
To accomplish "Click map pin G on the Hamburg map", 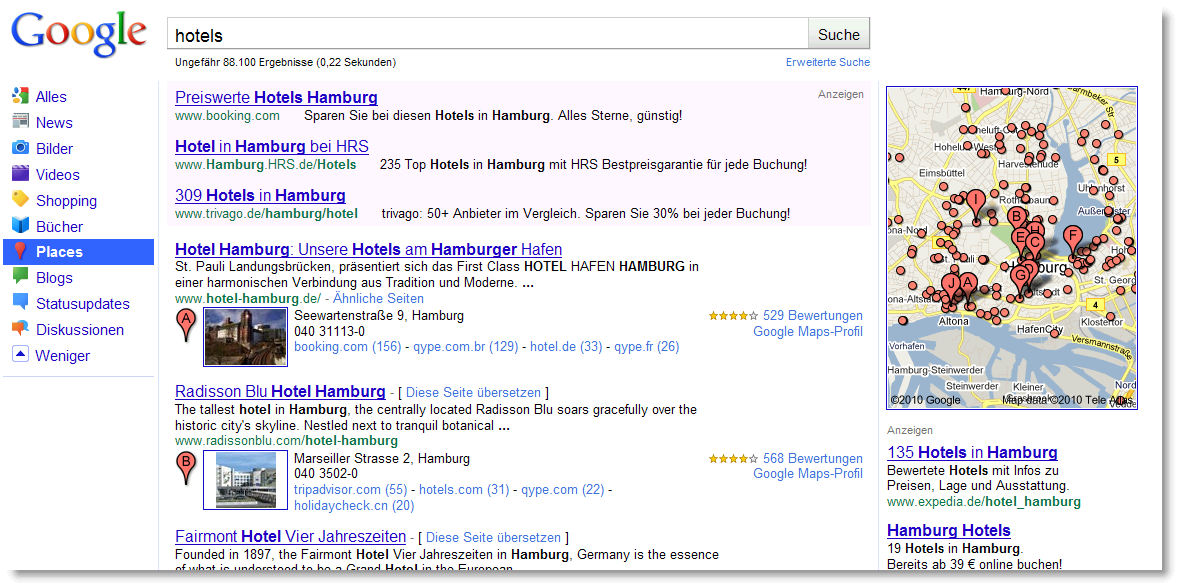I will 1019,281.
